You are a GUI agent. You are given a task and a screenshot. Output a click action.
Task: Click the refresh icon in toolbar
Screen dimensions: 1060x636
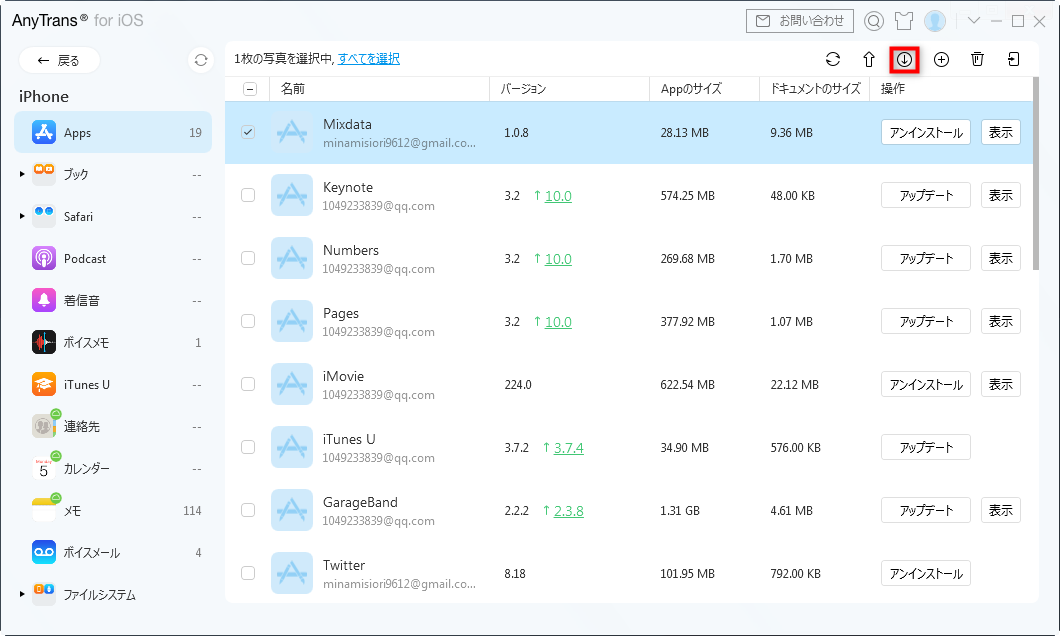click(x=833, y=59)
